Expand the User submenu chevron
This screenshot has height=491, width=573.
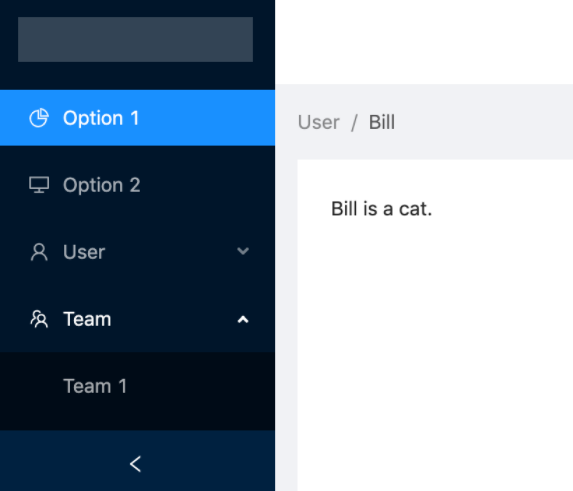click(243, 251)
